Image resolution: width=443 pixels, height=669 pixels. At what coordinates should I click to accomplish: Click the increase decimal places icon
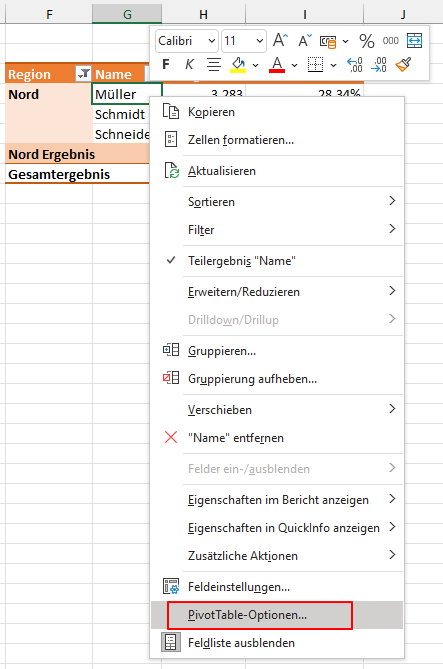pyautogui.click(x=355, y=65)
